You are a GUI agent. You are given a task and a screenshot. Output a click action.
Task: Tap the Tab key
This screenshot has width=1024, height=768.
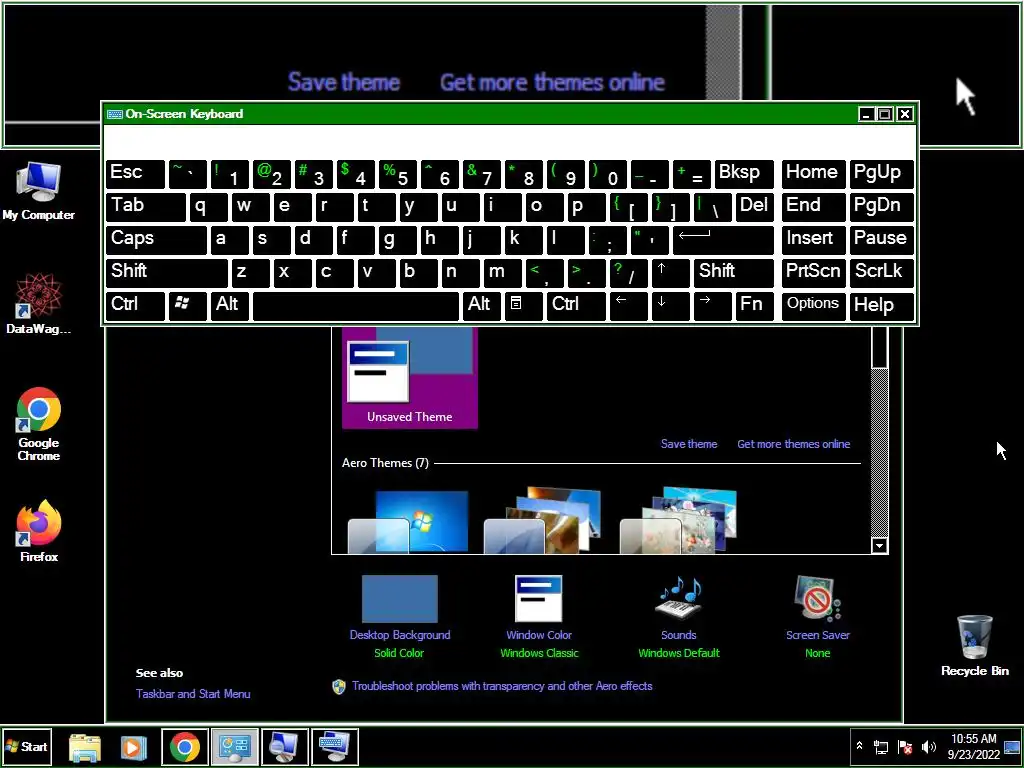tap(146, 206)
